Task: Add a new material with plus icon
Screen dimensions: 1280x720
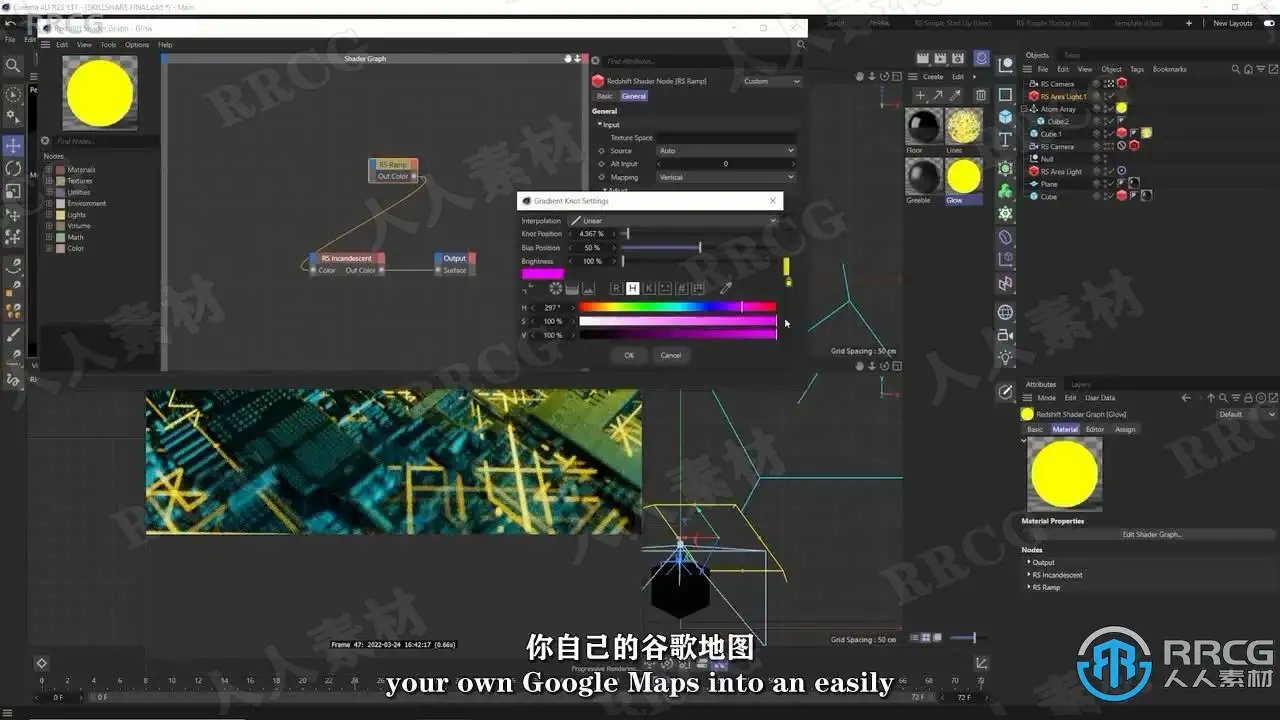Action: tap(921, 96)
